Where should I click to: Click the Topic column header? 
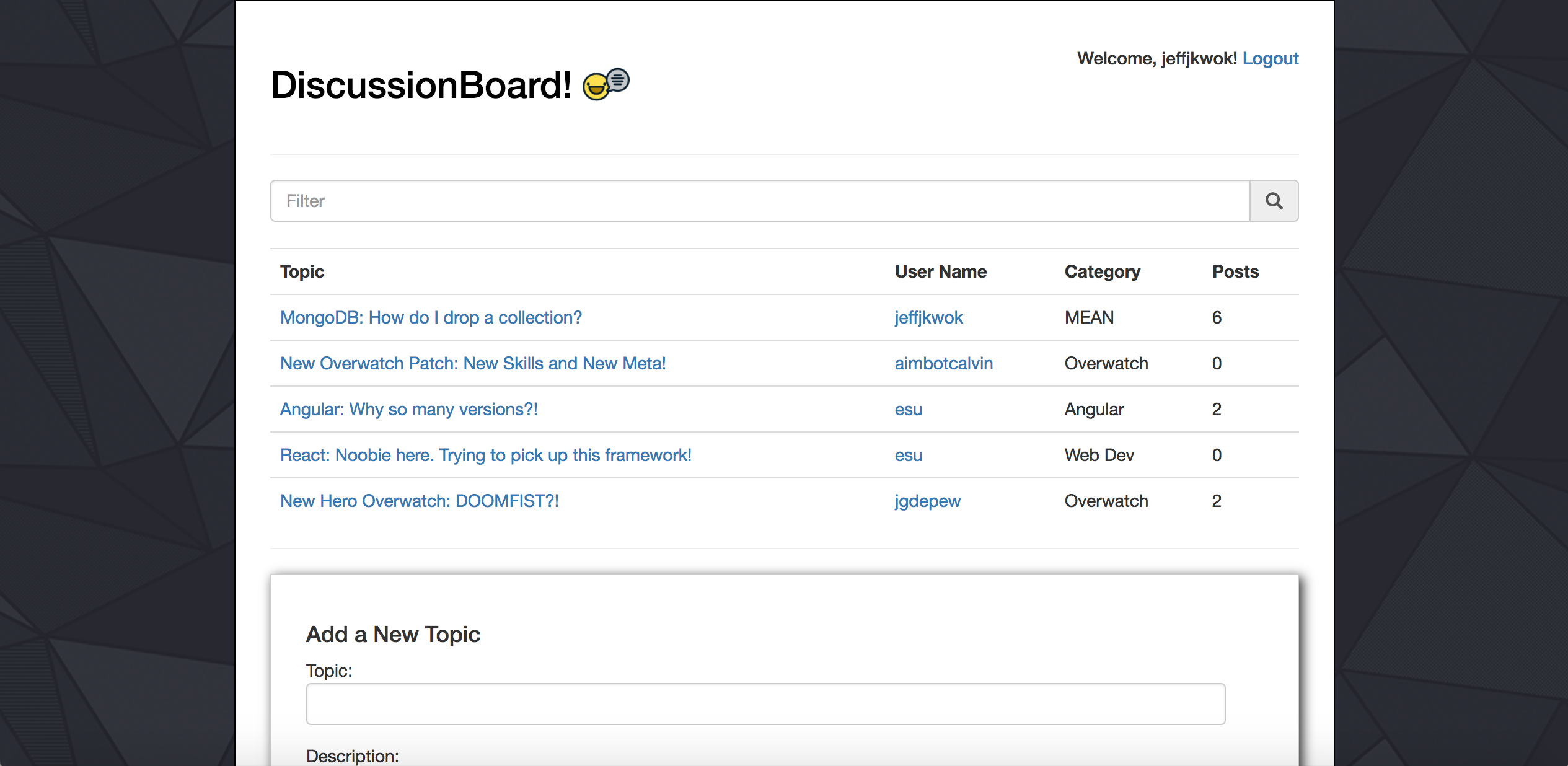[302, 271]
